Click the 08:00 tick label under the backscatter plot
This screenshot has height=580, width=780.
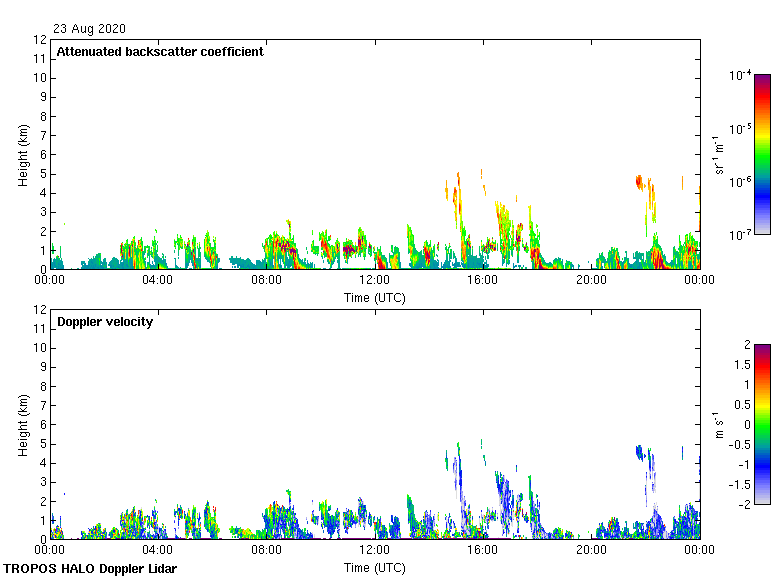coord(266,281)
